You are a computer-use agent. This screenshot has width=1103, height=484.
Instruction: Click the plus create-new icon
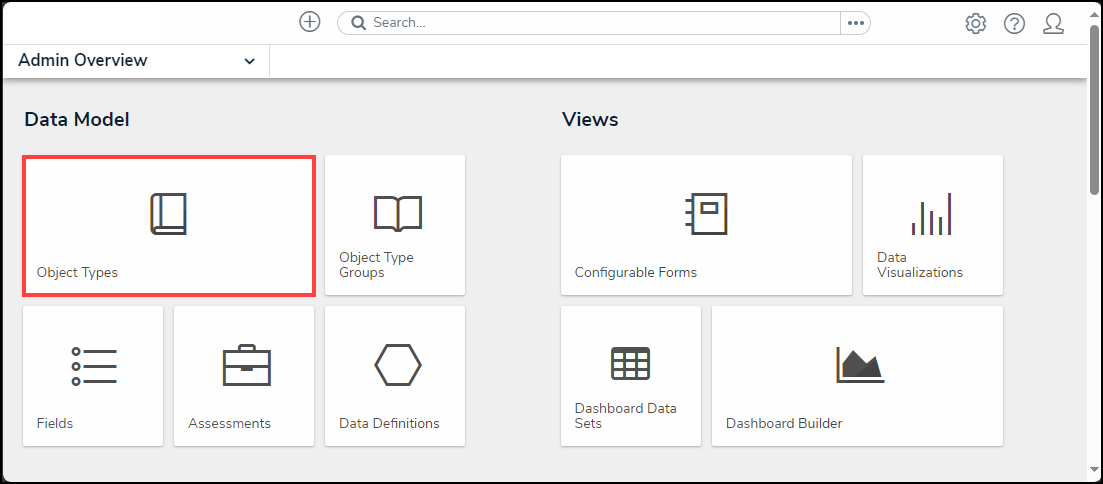(310, 22)
